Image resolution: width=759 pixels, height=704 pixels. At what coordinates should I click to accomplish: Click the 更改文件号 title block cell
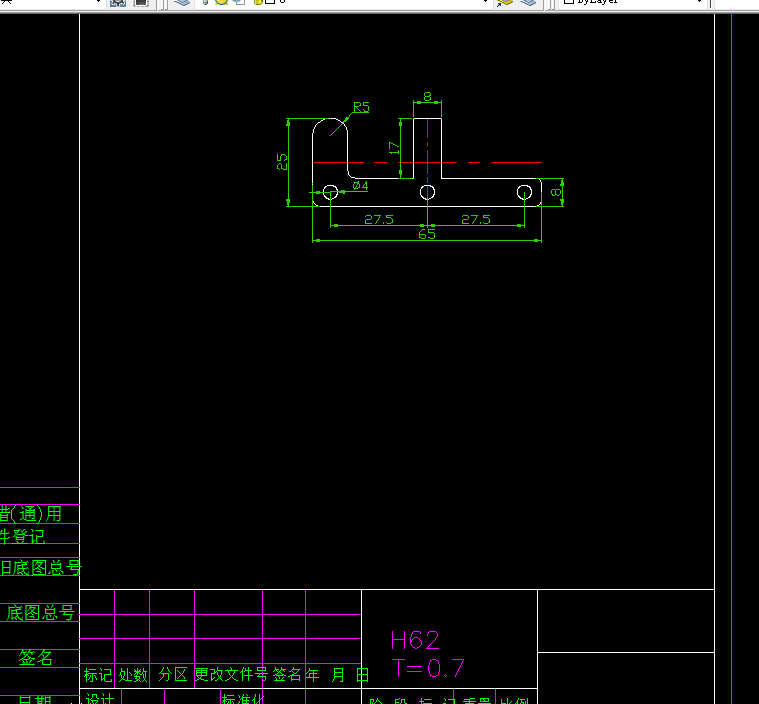231,674
